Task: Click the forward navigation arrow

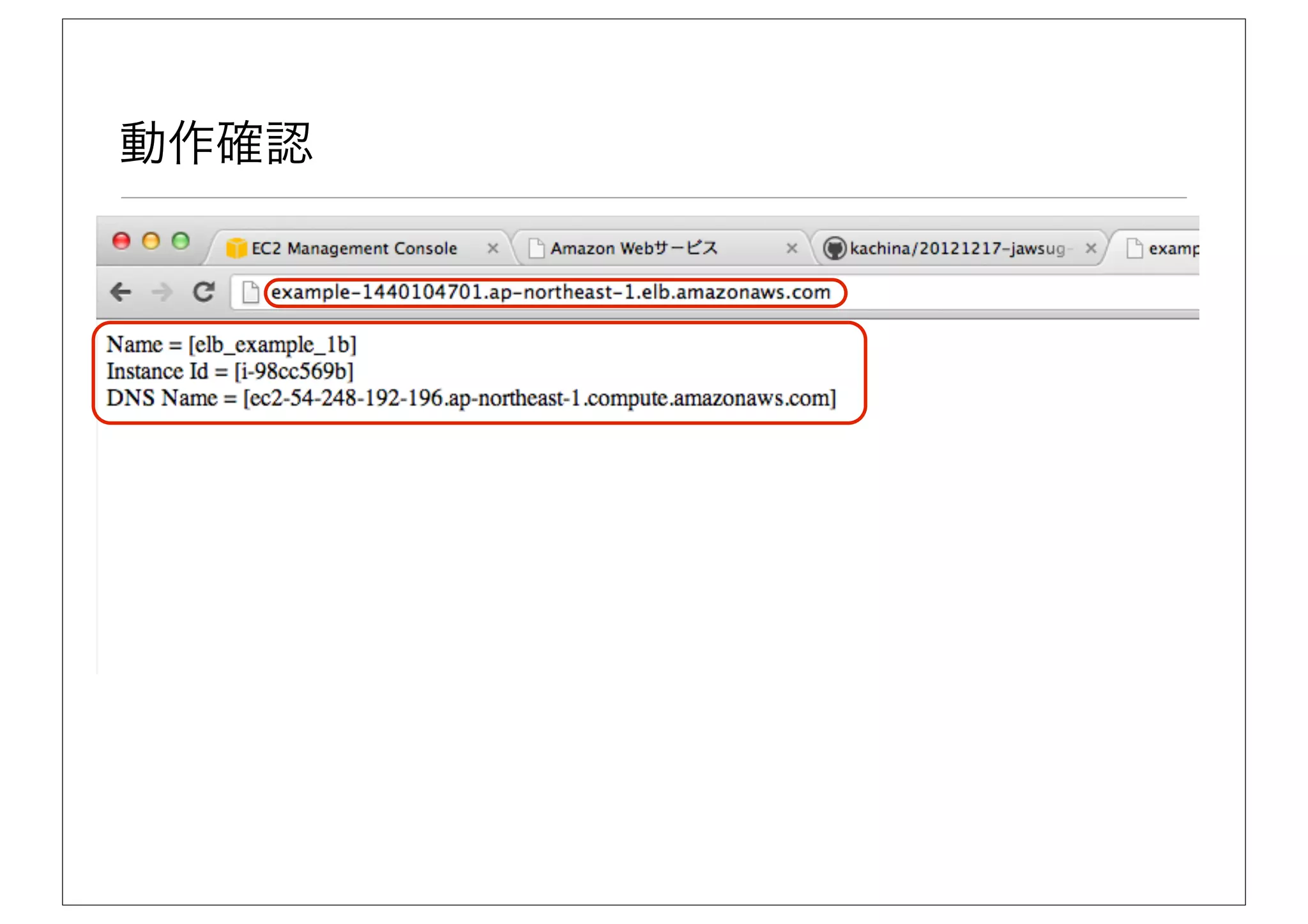Action: 162,292
